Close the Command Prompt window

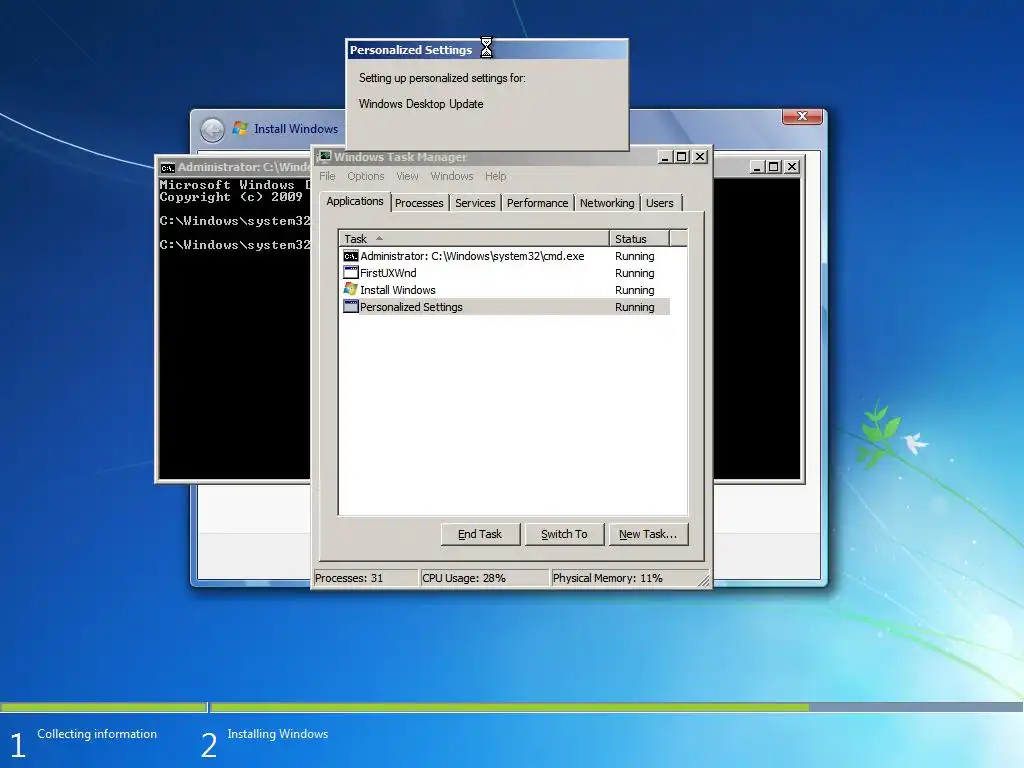tap(792, 167)
